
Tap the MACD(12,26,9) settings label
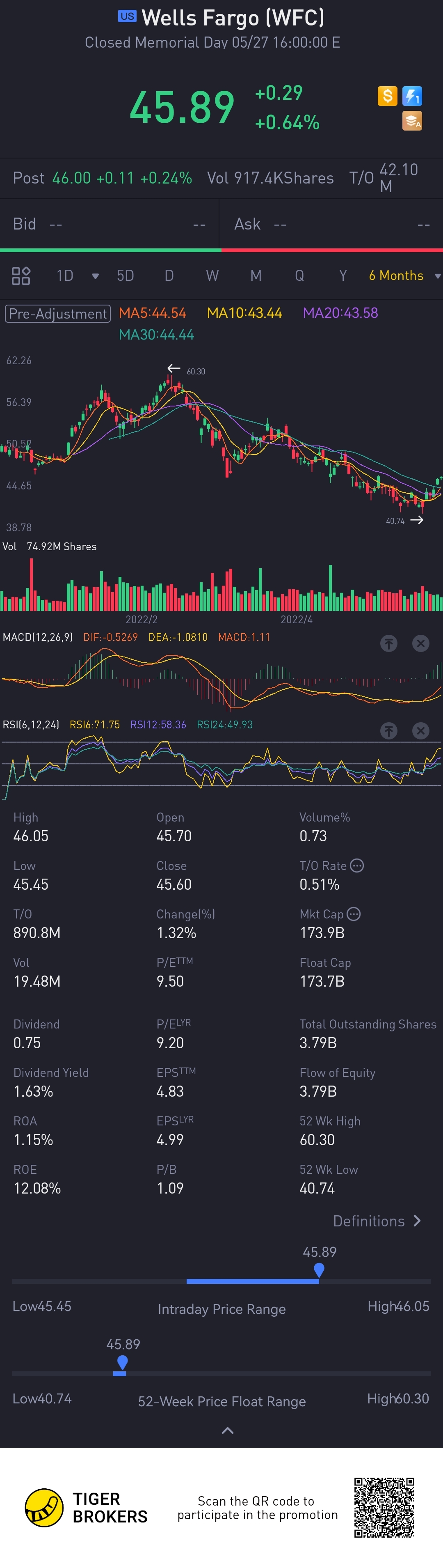[38, 637]
